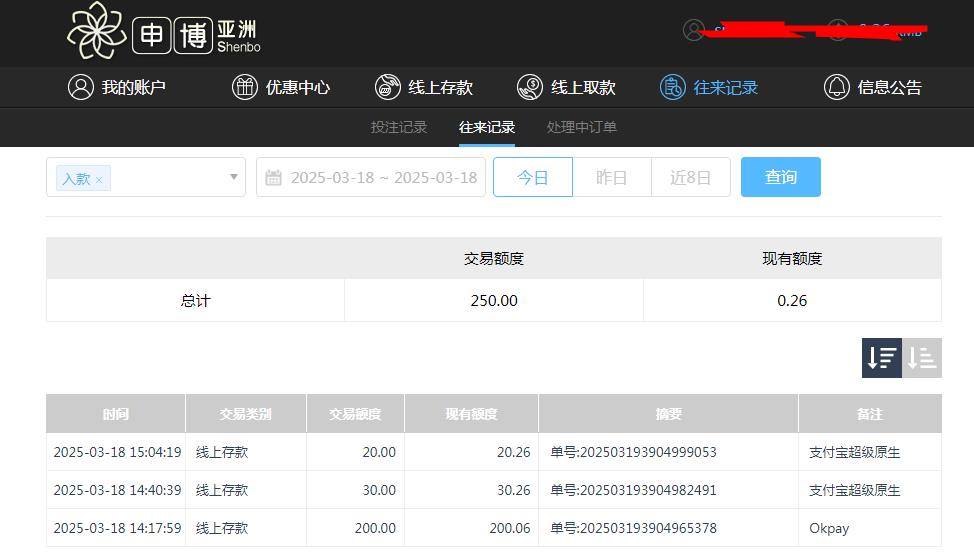Click the 优惠中心 gift icon
Image resolution: width=974 pixels, height=557 pixels.
pyautogui.click(x=245, y=88)
